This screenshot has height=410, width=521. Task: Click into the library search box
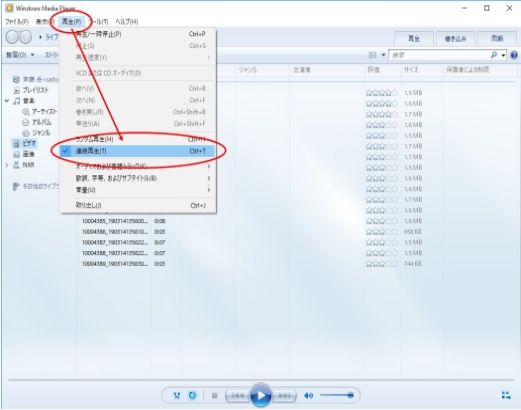(x=439, y=55)
